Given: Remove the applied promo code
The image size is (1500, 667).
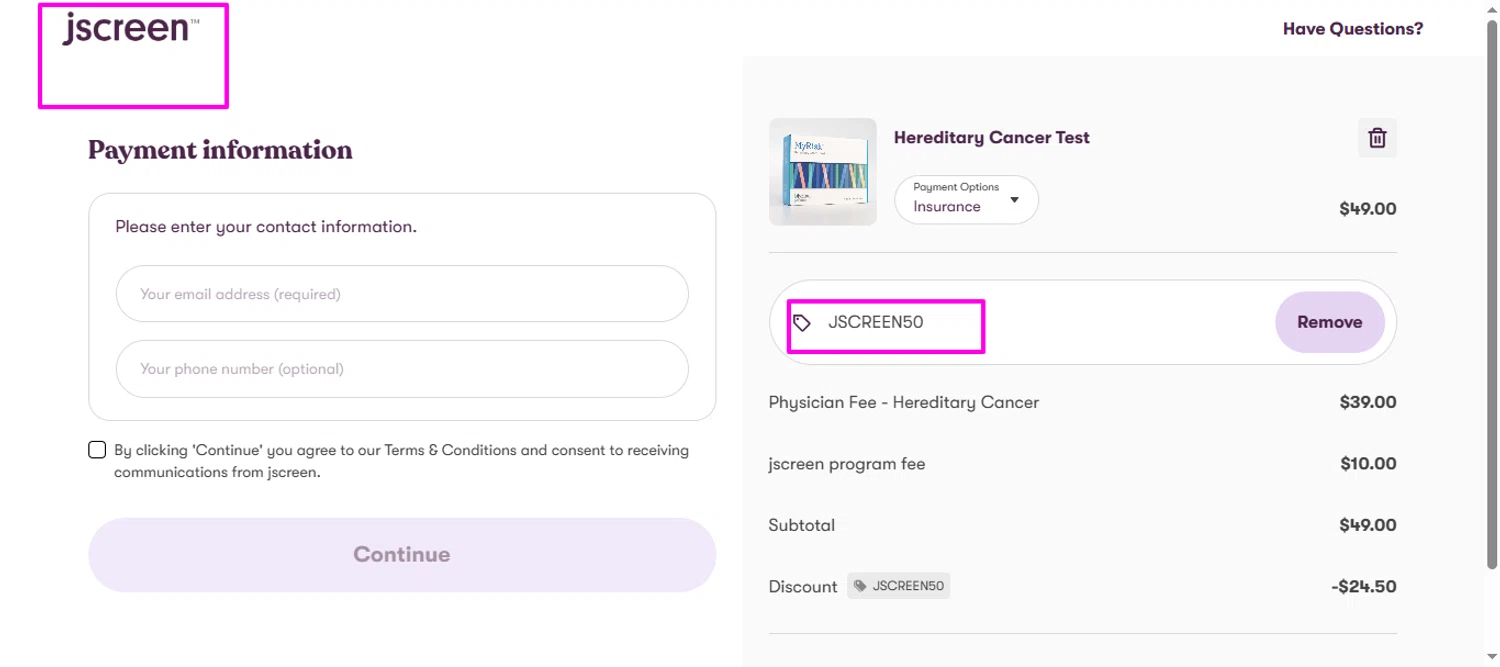Looking at the screenshot, I should [x=1329, y=322].
